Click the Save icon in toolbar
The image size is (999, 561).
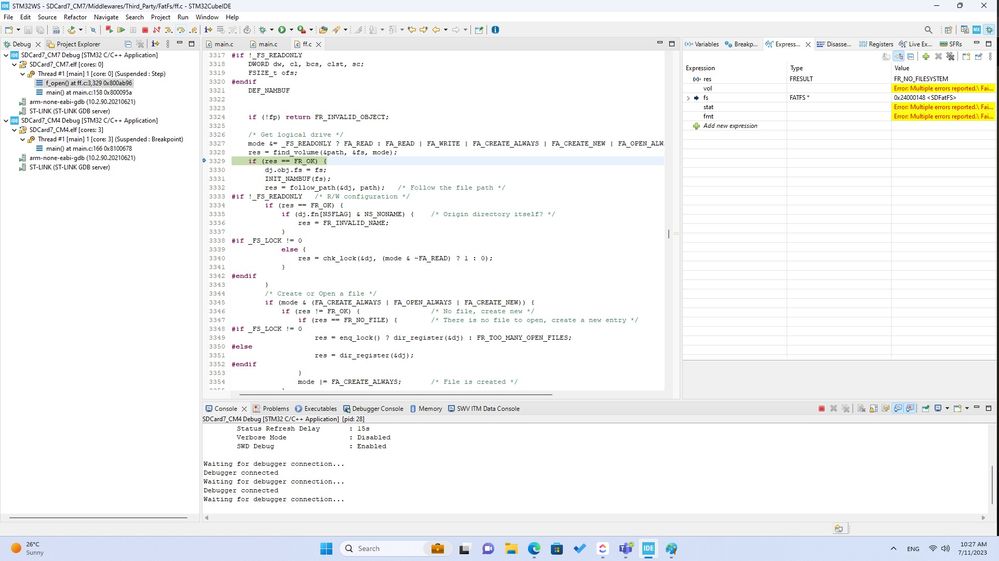coord(28,29)
